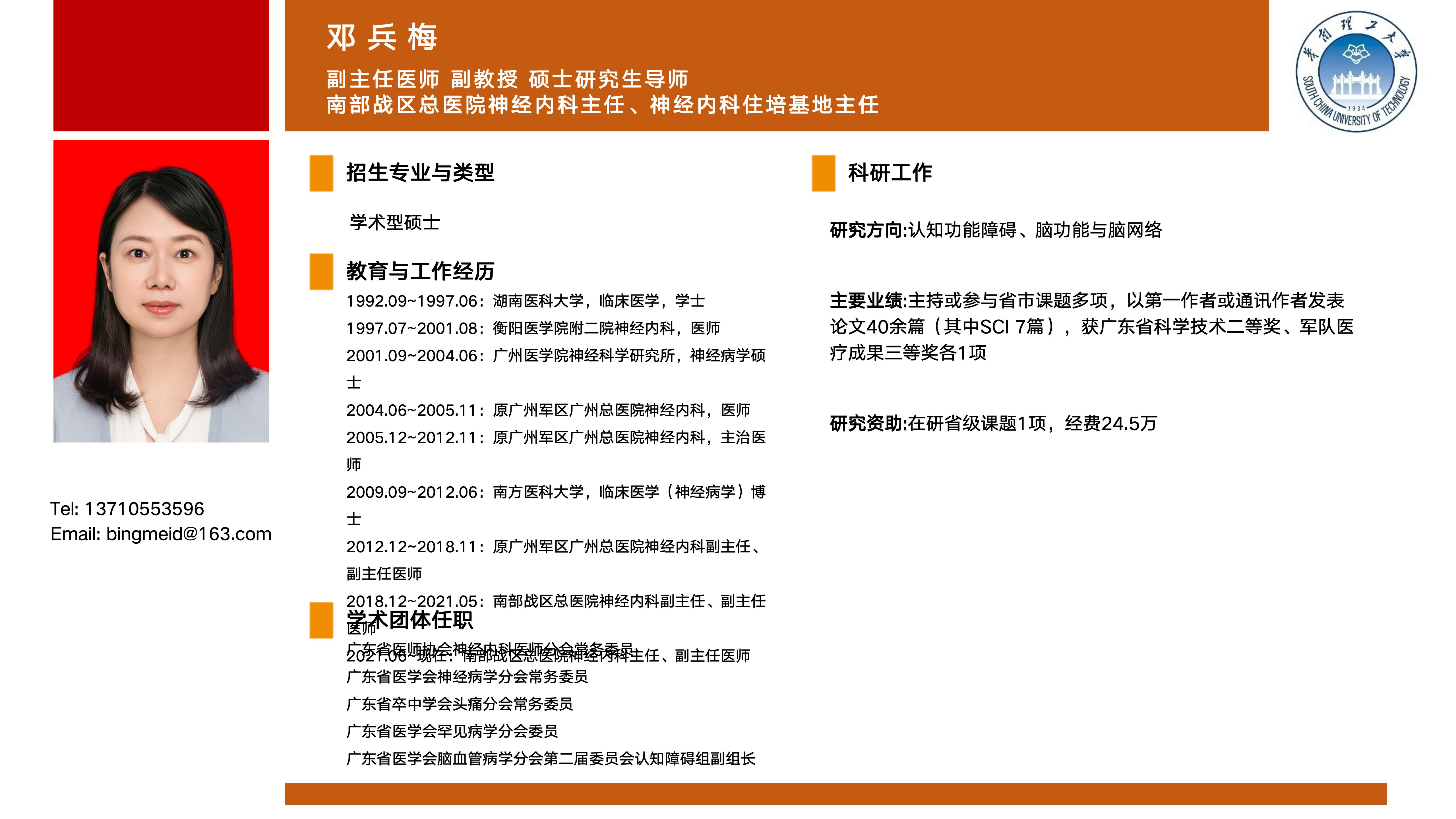Click the phone number 13710553596
1456x819 pixels.
(x=144, y=509)
